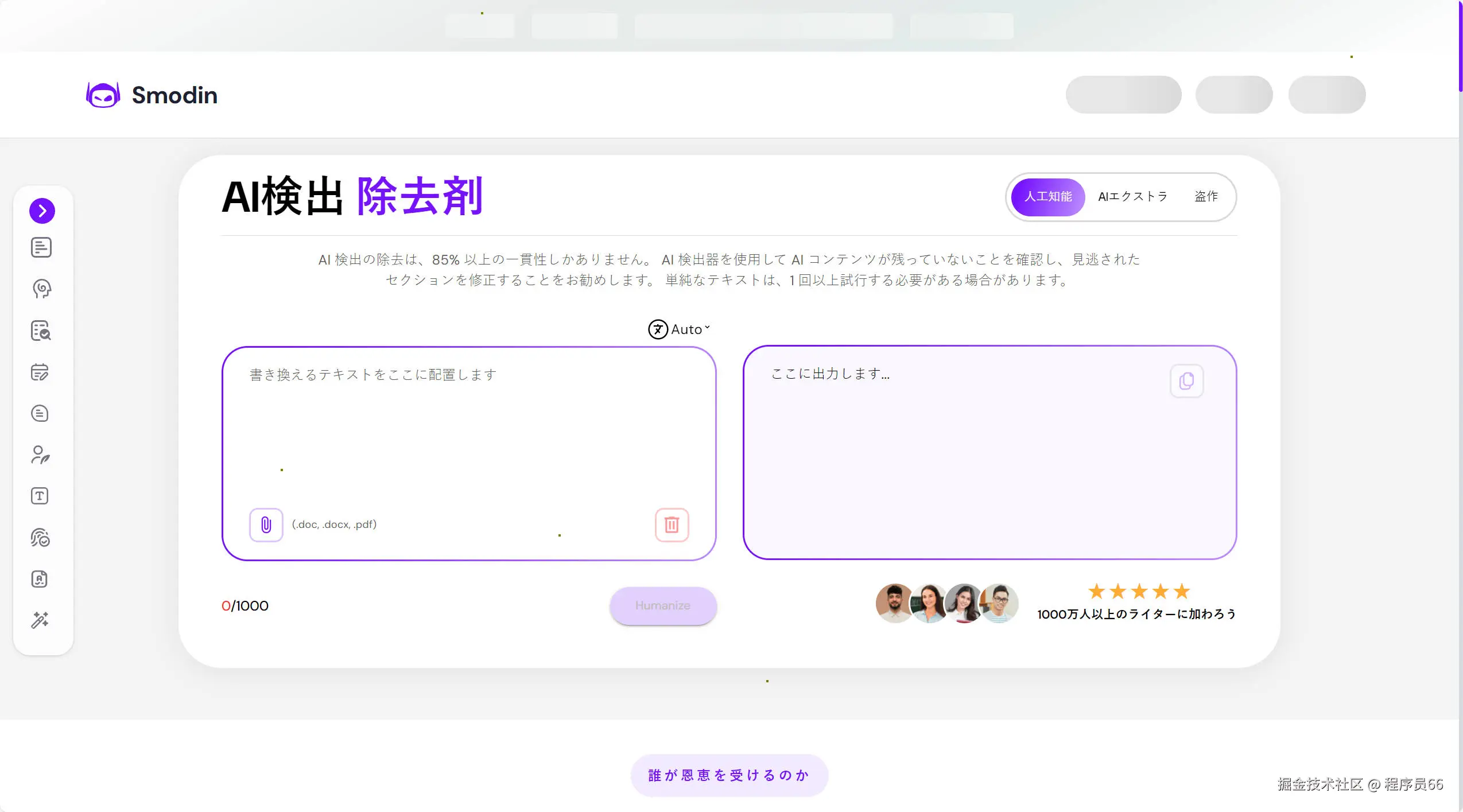Click the page vertical scrollbar thumb
The width and height of the screenshot is (1463, 812).
[1460, 46]
